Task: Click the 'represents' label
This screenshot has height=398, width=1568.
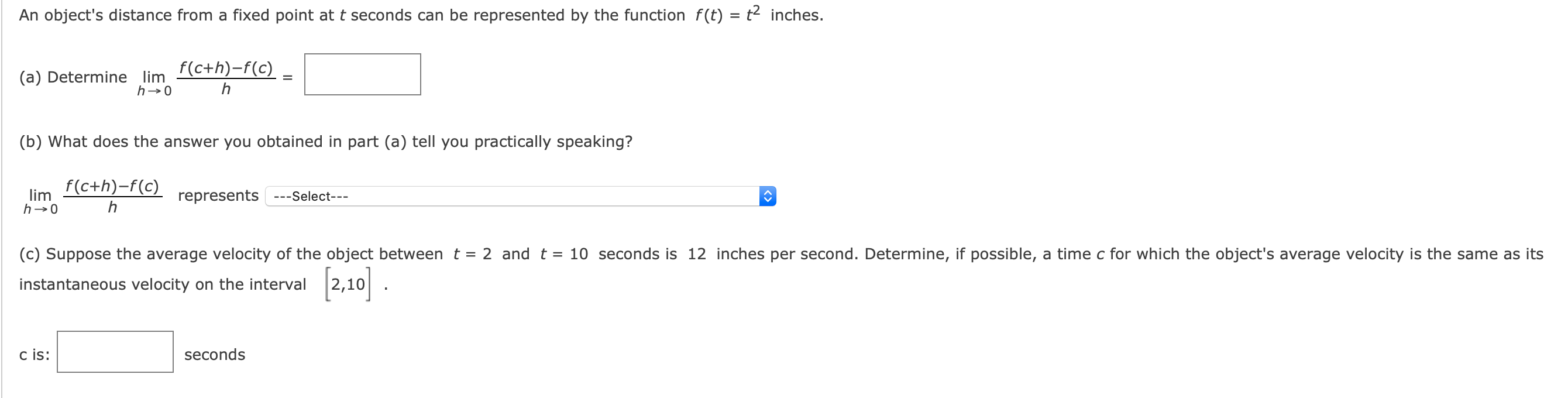Action: pyautogui.click(x=216, y=196)
